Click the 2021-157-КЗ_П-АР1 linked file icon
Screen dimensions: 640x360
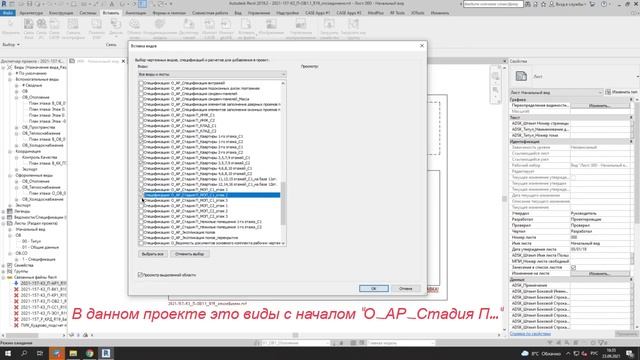click(16, 283)
